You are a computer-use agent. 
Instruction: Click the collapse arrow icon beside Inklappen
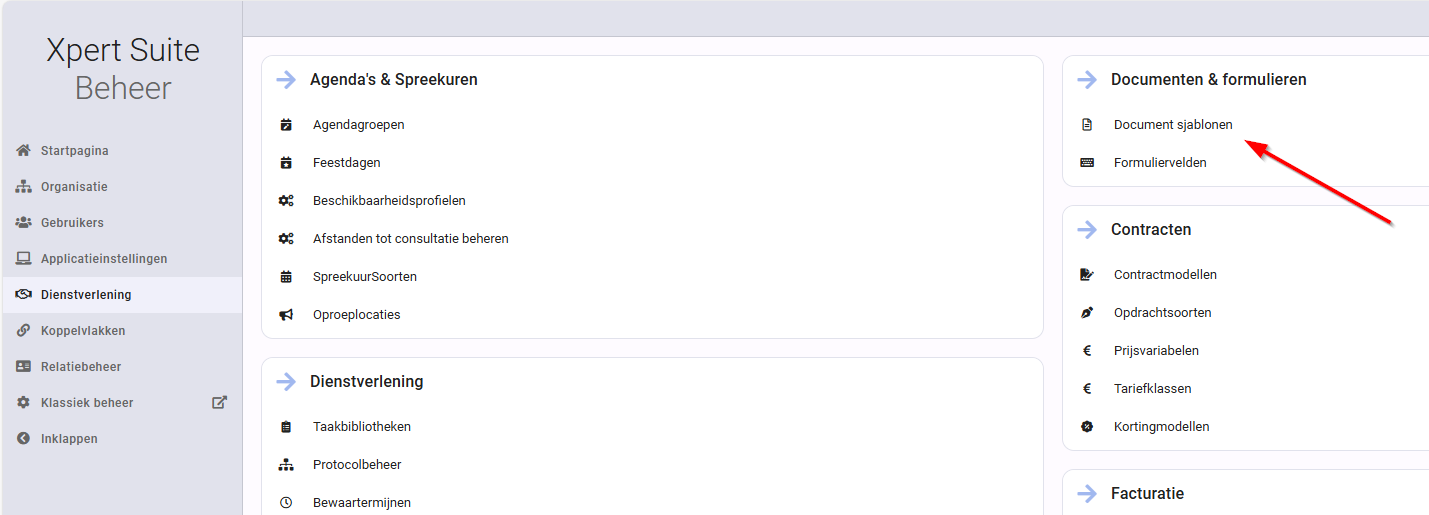point(23,439)
